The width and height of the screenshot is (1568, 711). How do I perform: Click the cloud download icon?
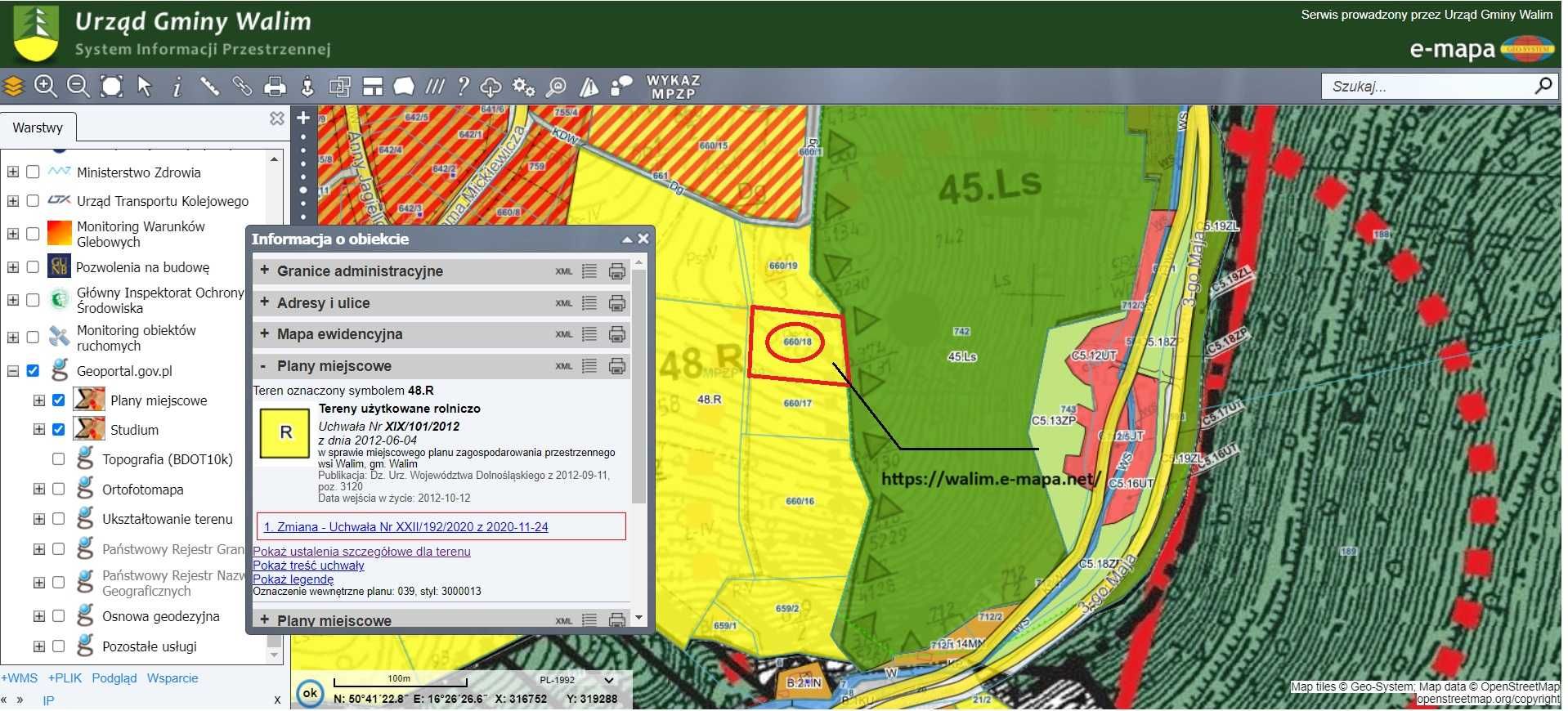491,86
